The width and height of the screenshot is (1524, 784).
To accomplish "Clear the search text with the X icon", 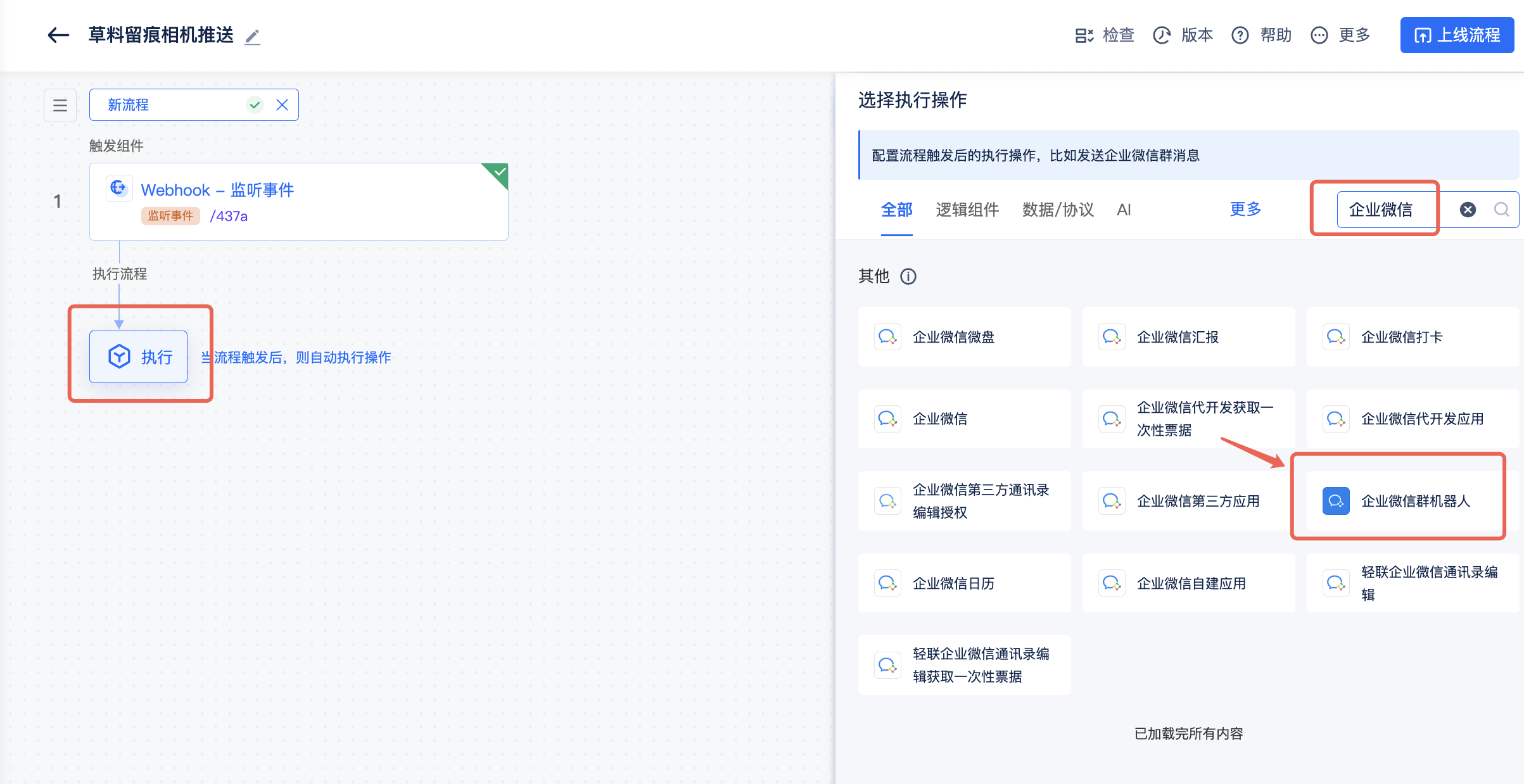I will click(x=1468, y=210).
